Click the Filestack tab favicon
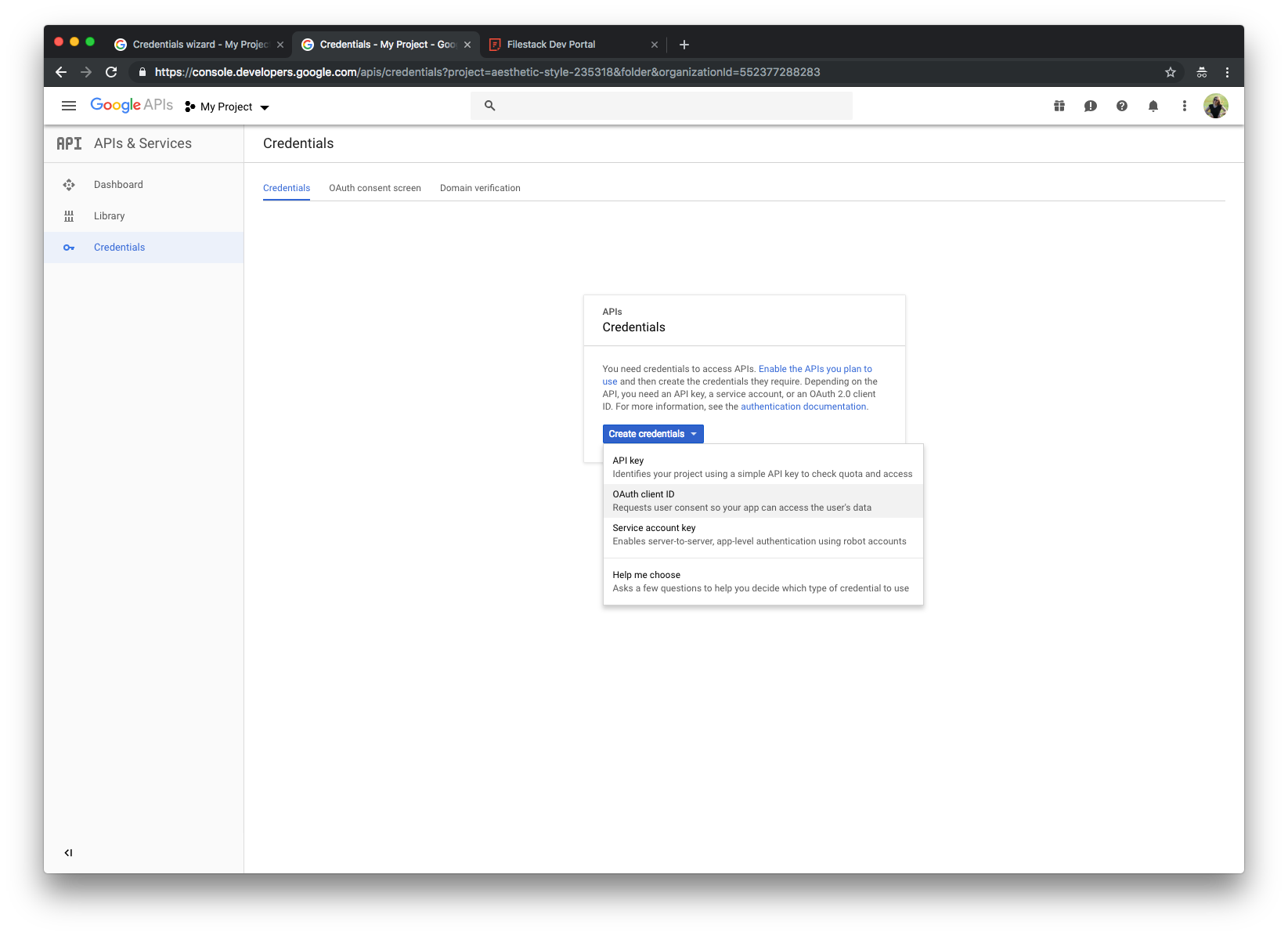Image resolution: width=1288 pixels, height=936 pixels. (x=495, y=45)
